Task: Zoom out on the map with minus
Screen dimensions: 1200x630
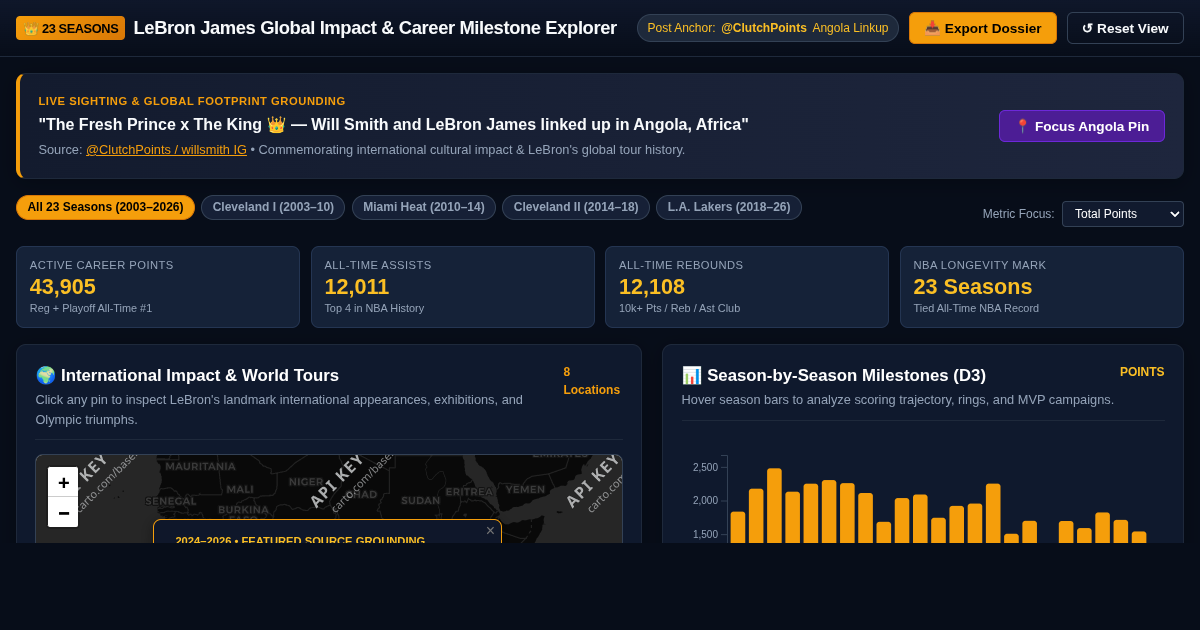Action: pyautogui.click(x=63, y=512)
